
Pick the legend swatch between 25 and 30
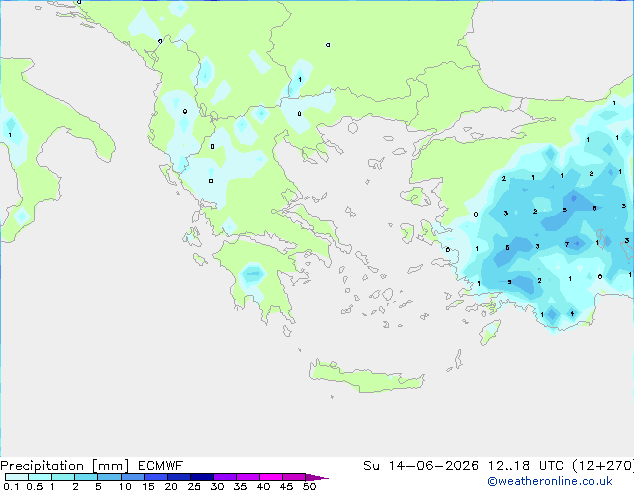(x=202, y=477)
